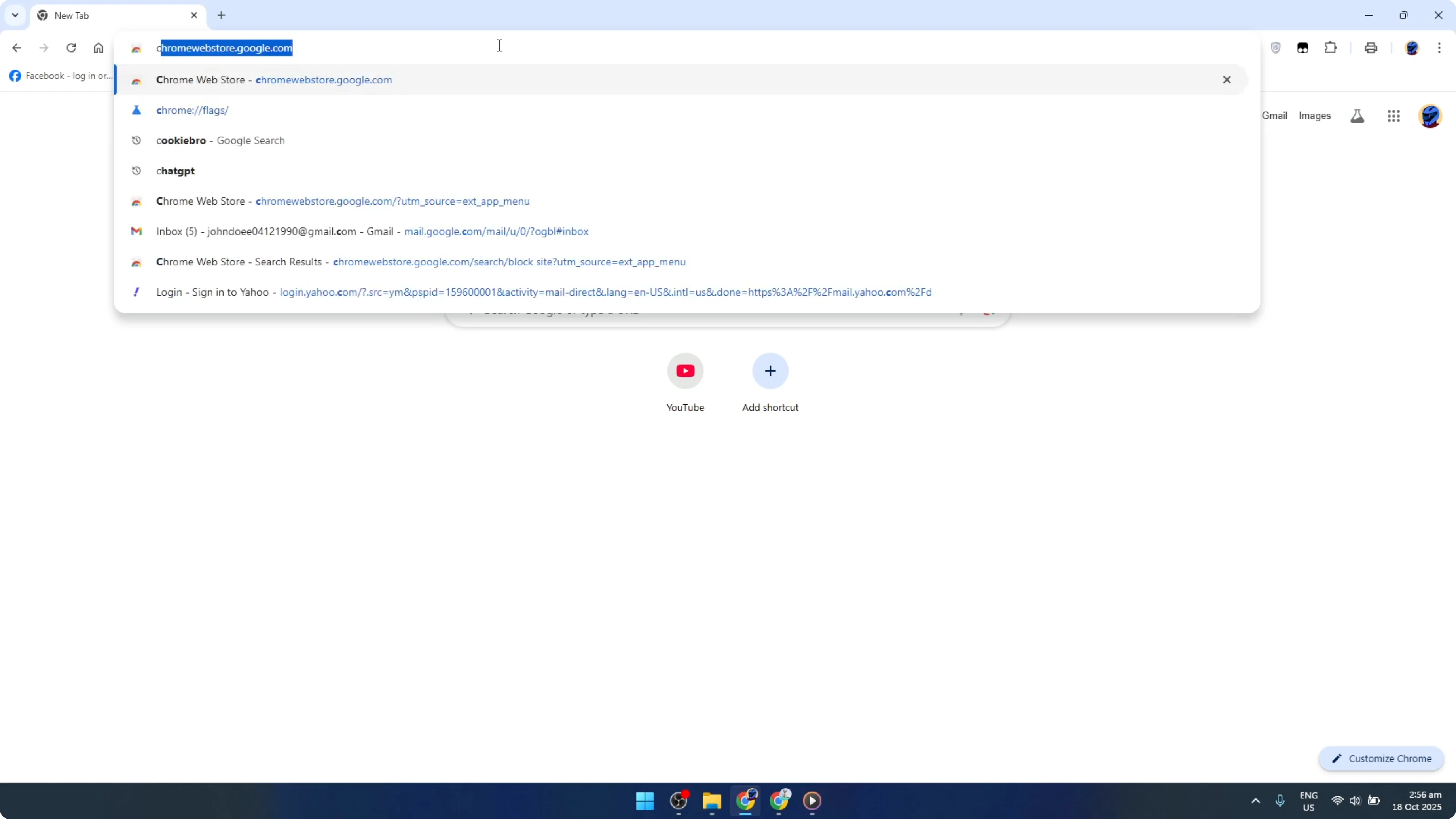Reload the current page
This screenshot has height=819, width=1456.
click(x=71, y=48)
